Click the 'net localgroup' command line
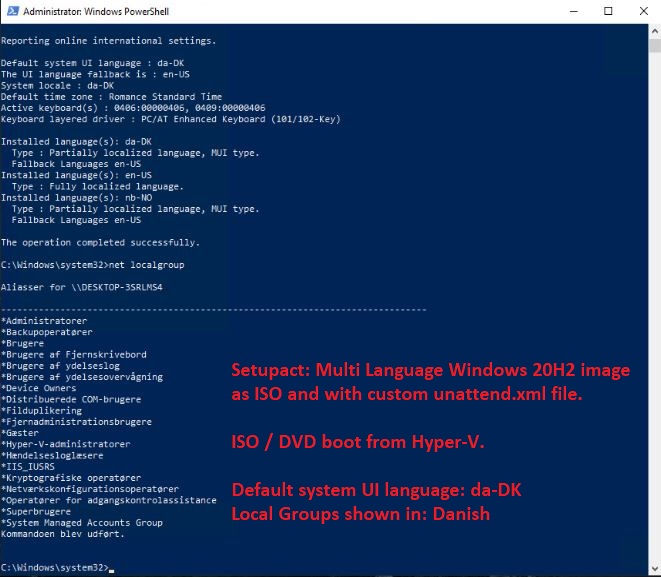The height and width of the screenshot is (577, 661). (93, 265)
